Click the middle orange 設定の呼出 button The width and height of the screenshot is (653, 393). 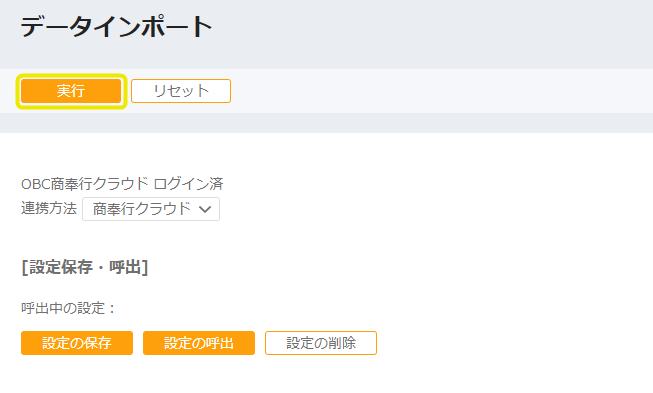199,343
